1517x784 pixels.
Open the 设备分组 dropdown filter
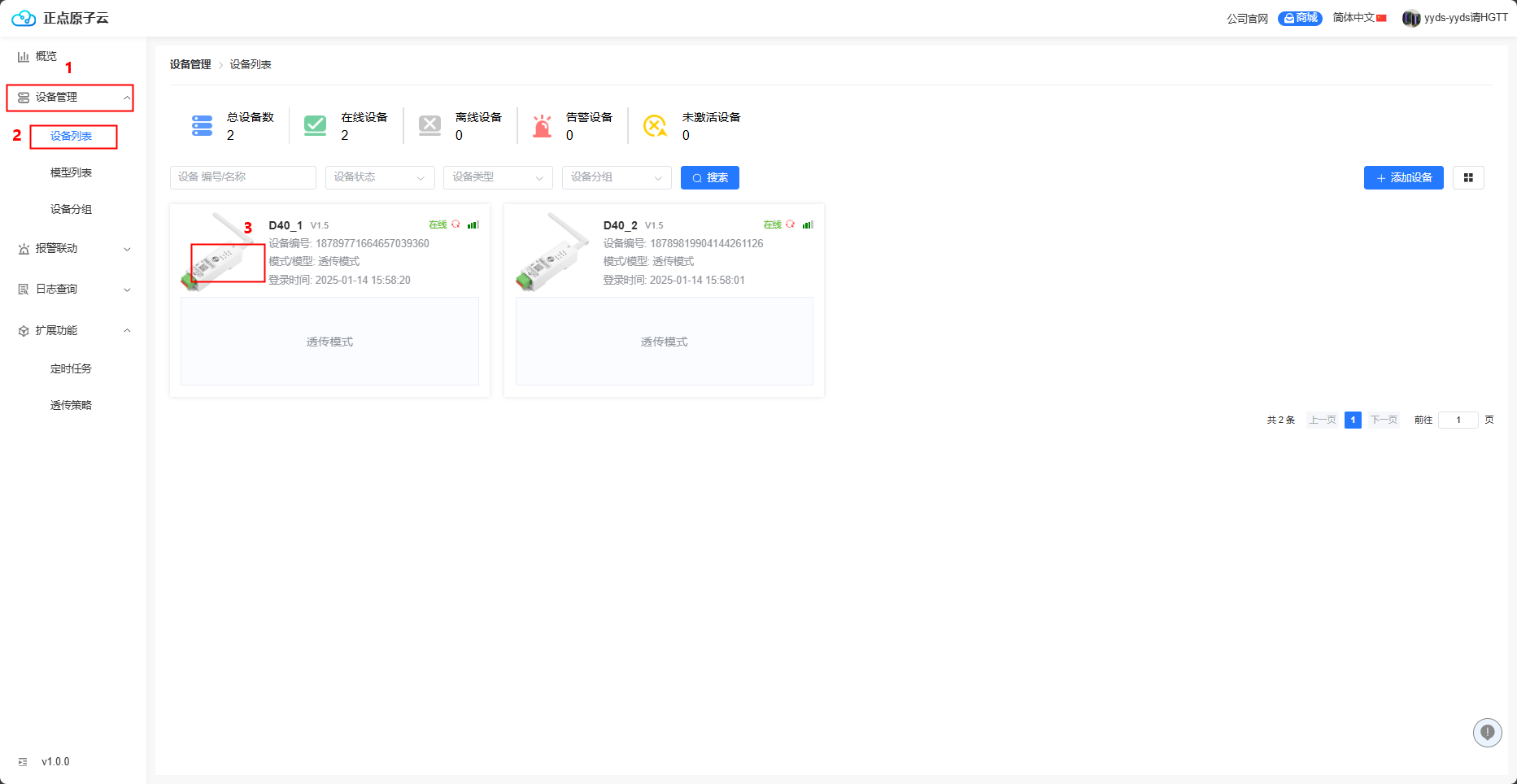coord(617,177)
